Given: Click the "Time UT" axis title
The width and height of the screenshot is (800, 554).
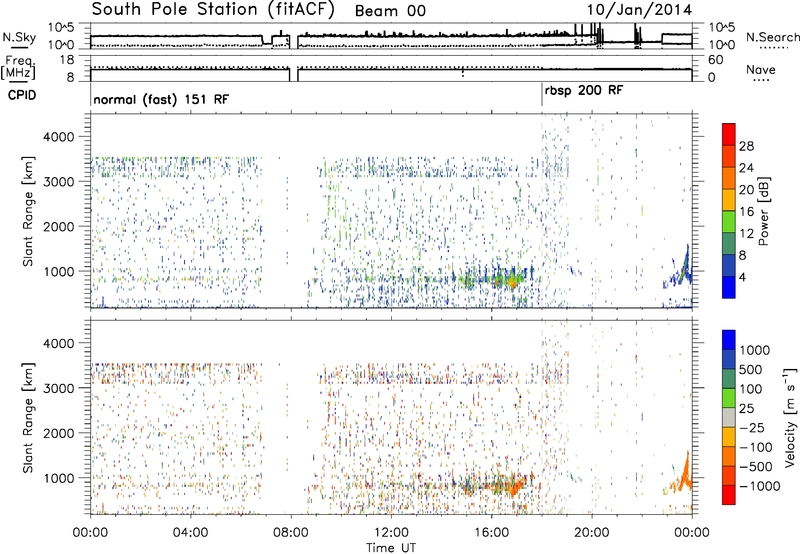Looking at the screenshot, I should [391, 548].
